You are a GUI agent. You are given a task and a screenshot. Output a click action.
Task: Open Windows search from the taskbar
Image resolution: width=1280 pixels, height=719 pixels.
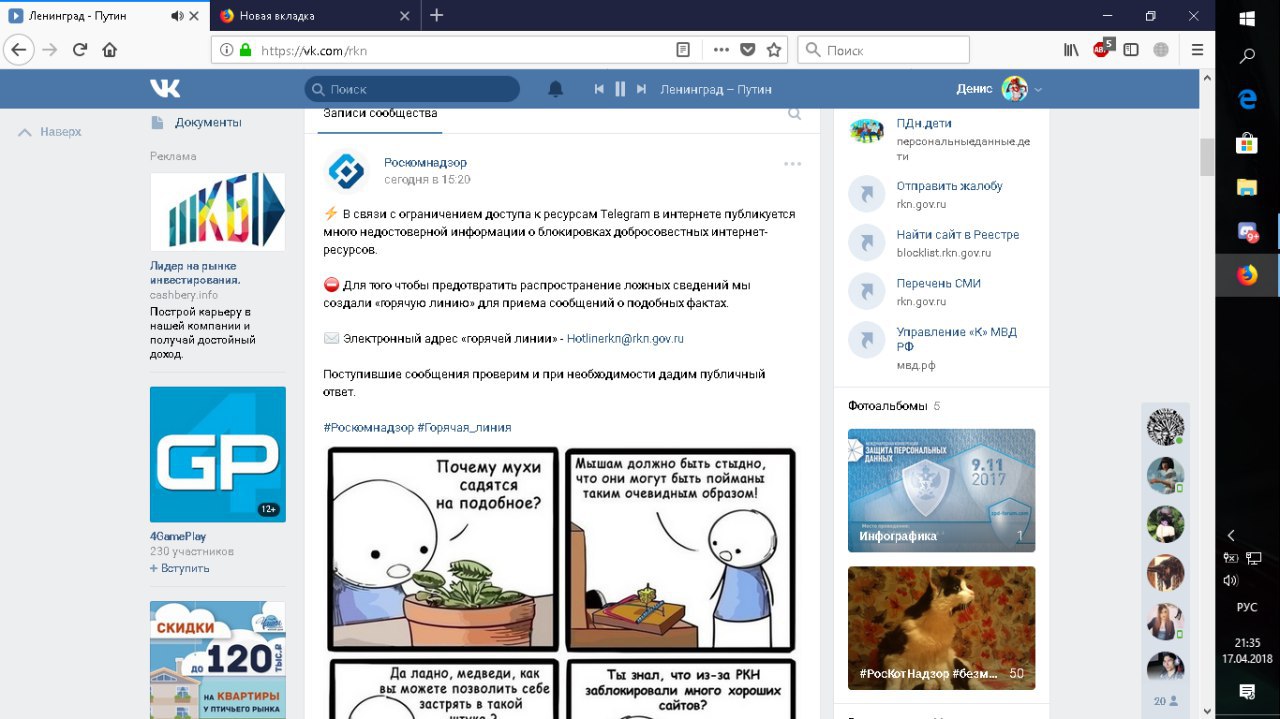pos(1247,57)
